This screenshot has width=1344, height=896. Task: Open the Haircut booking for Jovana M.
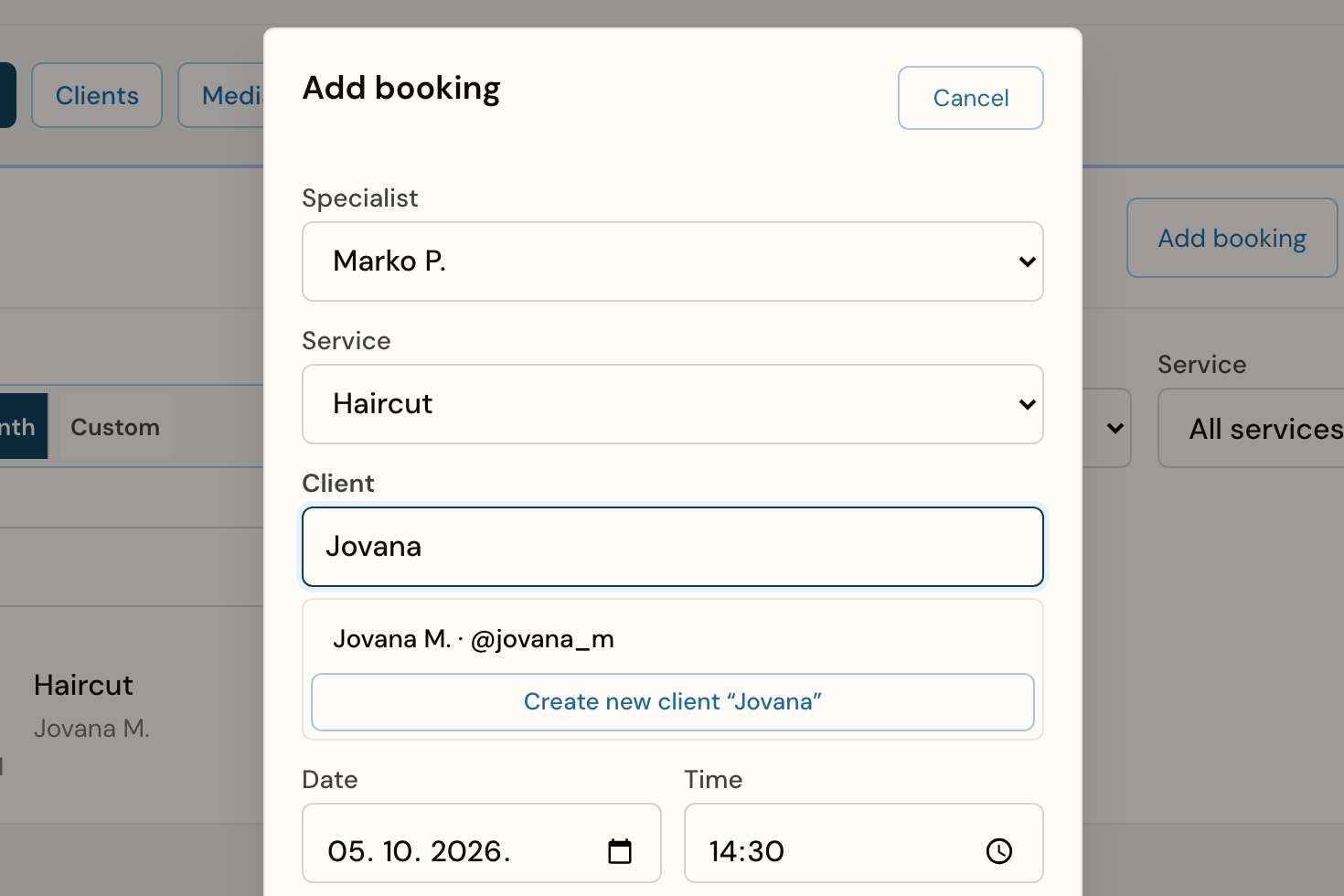[x=91, y=706]
